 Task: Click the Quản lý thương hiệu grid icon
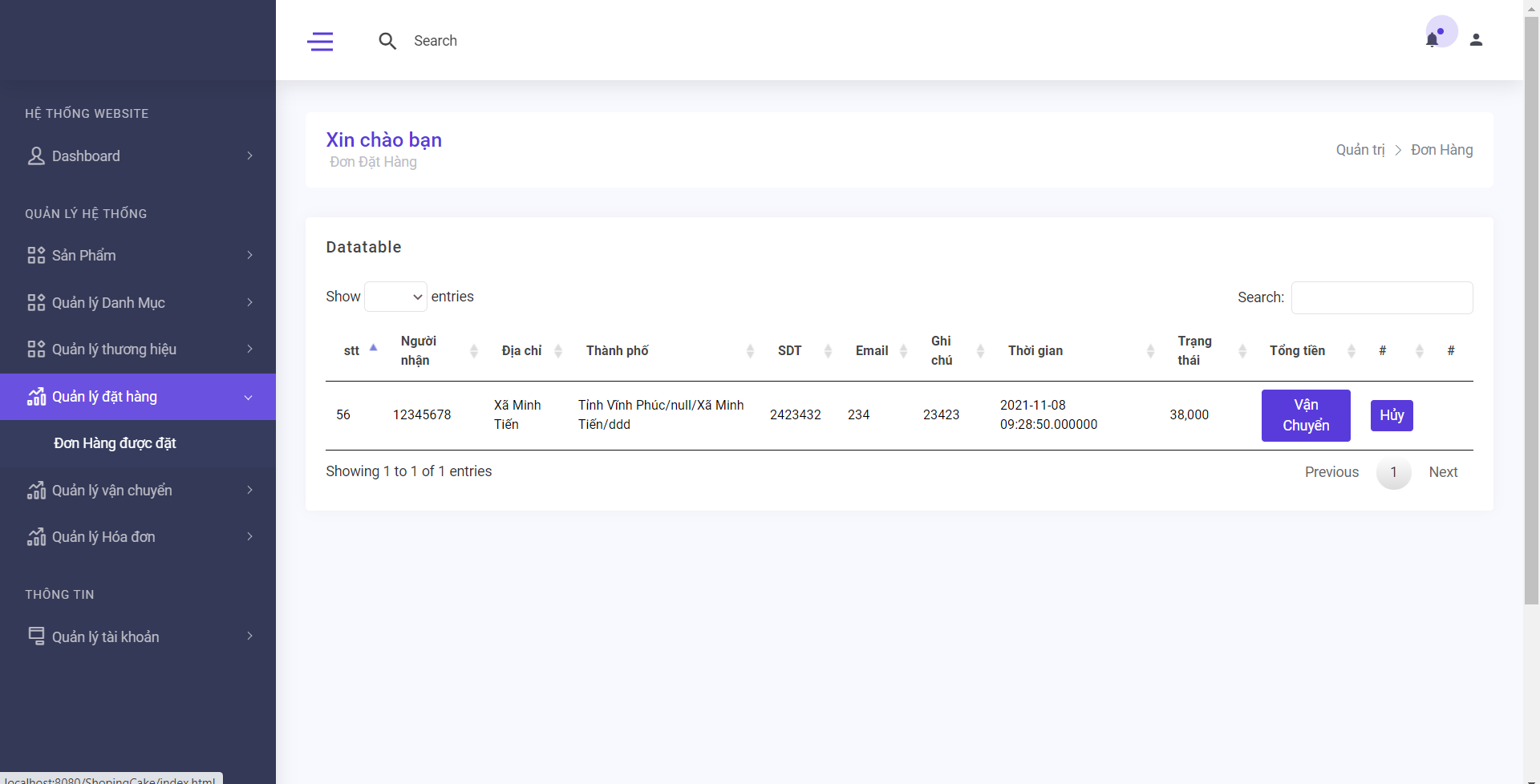coord(36,349)
